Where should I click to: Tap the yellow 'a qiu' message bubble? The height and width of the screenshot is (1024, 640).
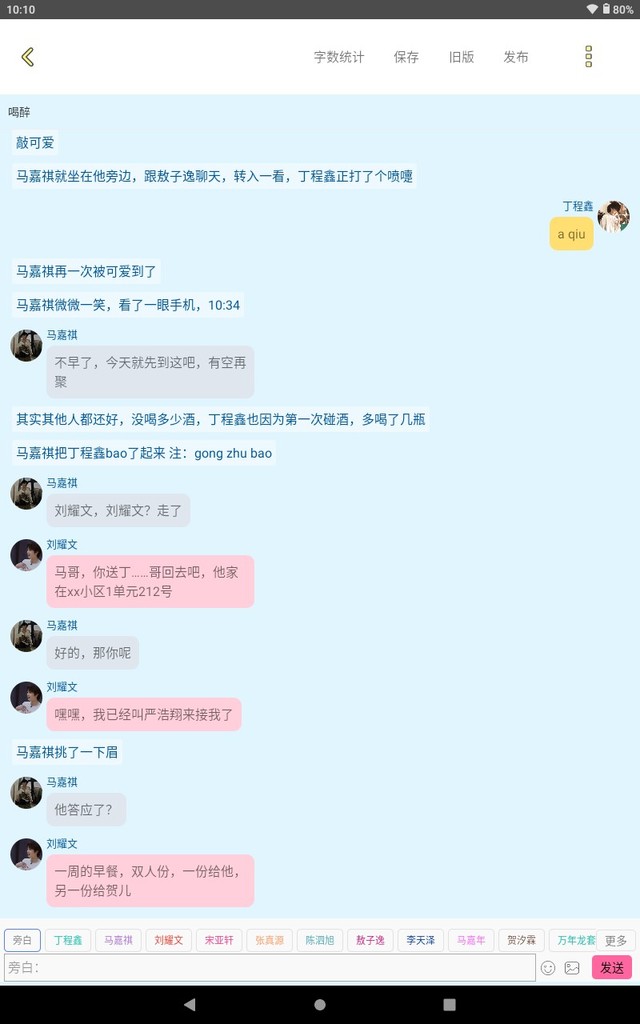pyautogui.click(x=571, y=234)
